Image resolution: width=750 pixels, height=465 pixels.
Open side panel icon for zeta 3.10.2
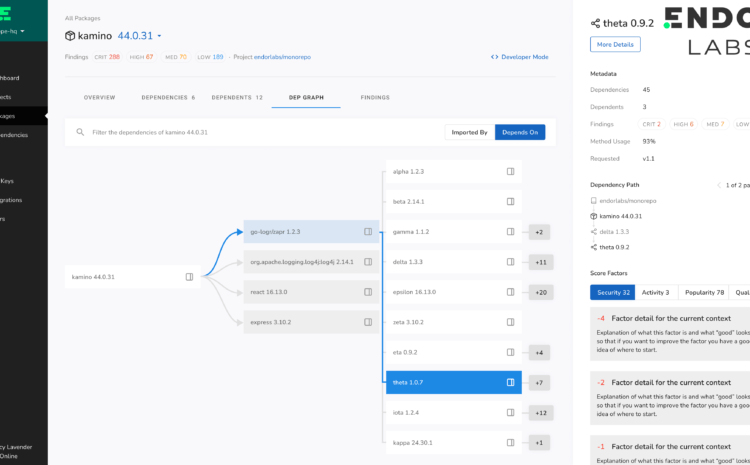[x=510, y=322]
